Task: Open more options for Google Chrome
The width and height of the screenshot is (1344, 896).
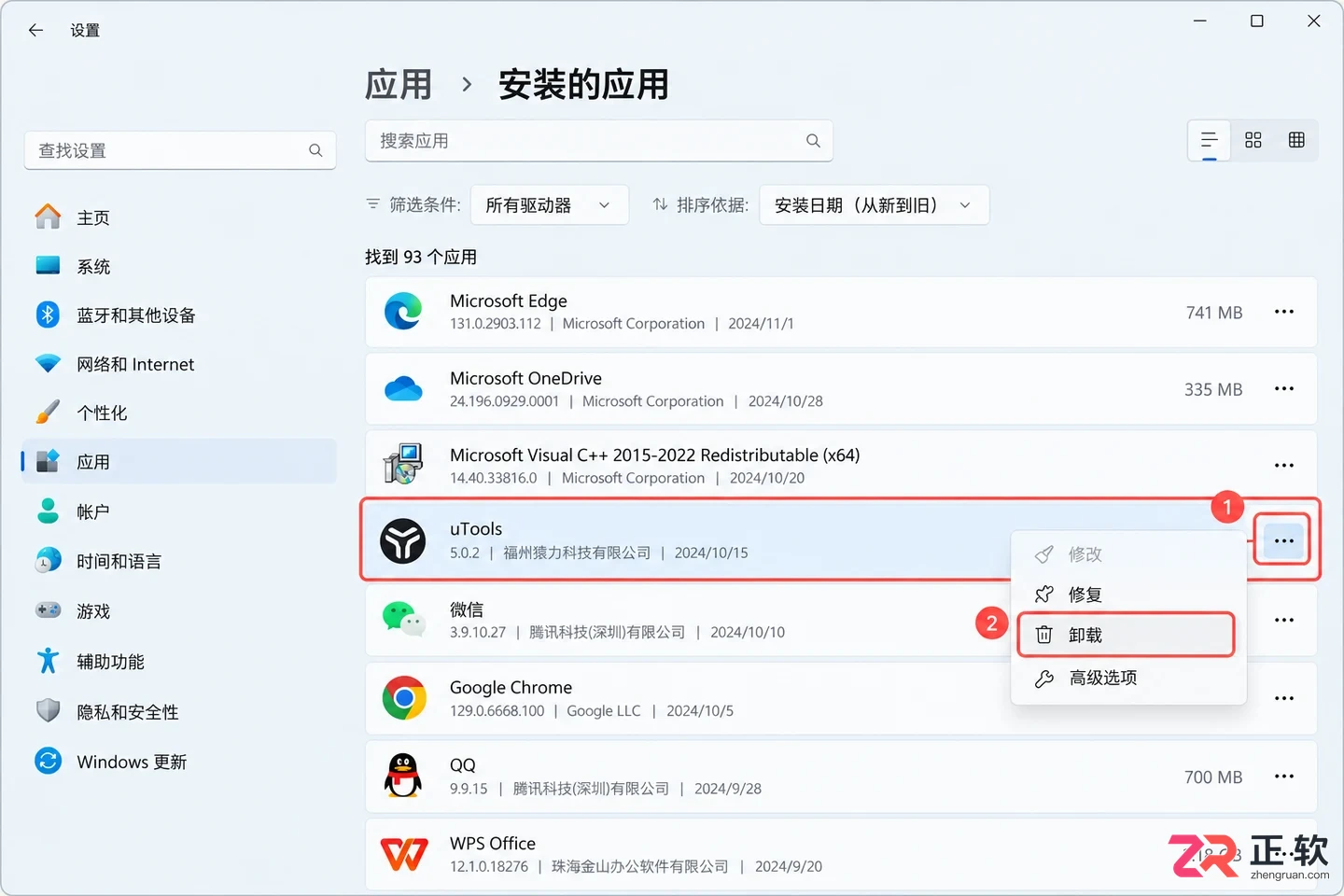Action: [x=1284, y=698]
